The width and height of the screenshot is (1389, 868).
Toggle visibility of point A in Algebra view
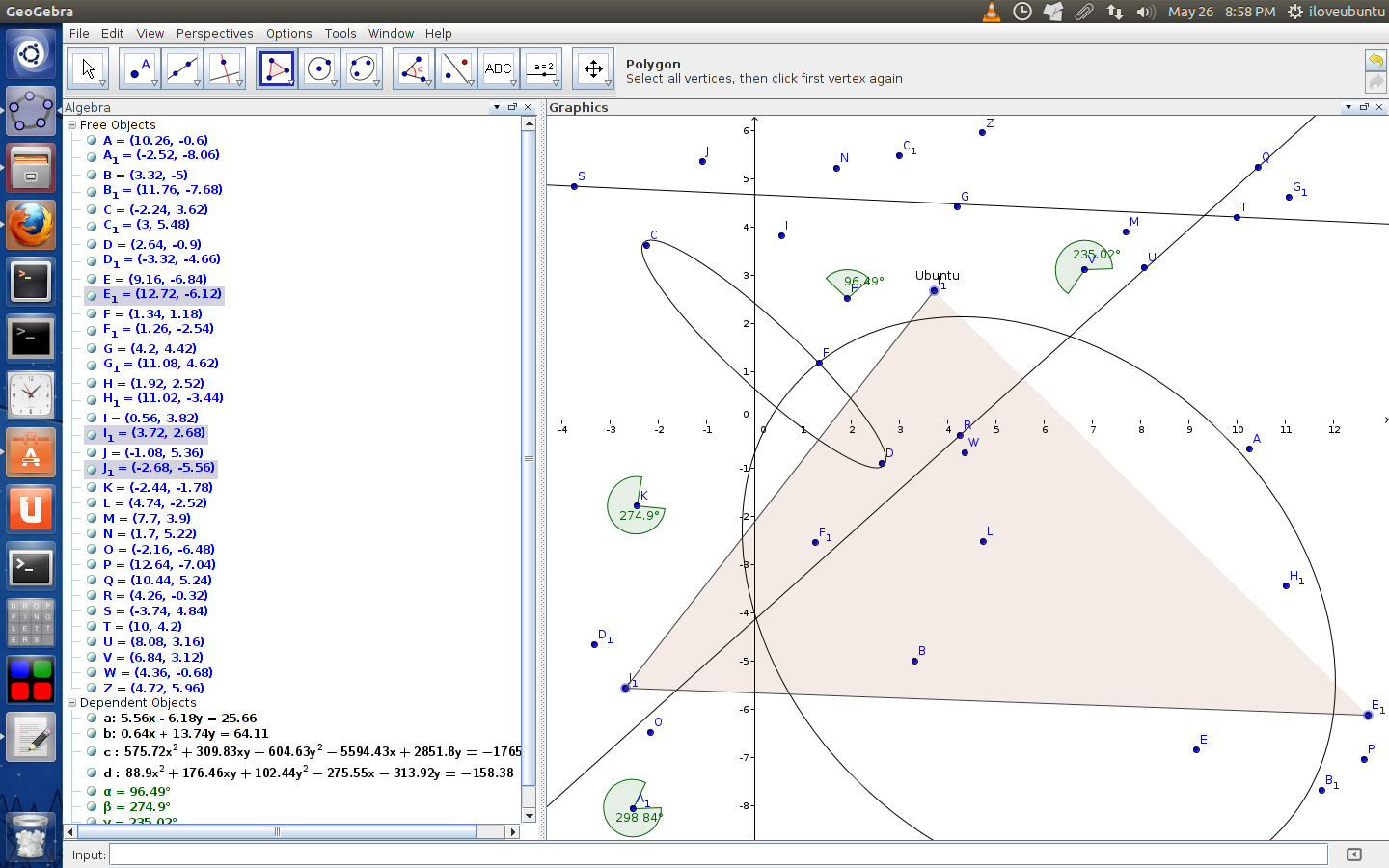point(92,140)
